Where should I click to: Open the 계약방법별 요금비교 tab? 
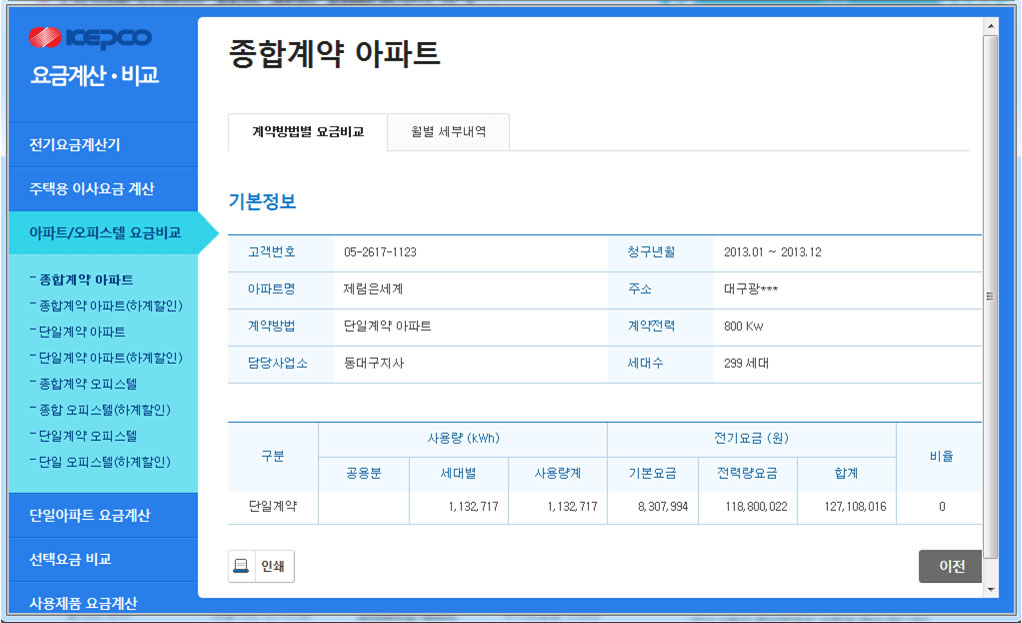(x=308, y=132)
